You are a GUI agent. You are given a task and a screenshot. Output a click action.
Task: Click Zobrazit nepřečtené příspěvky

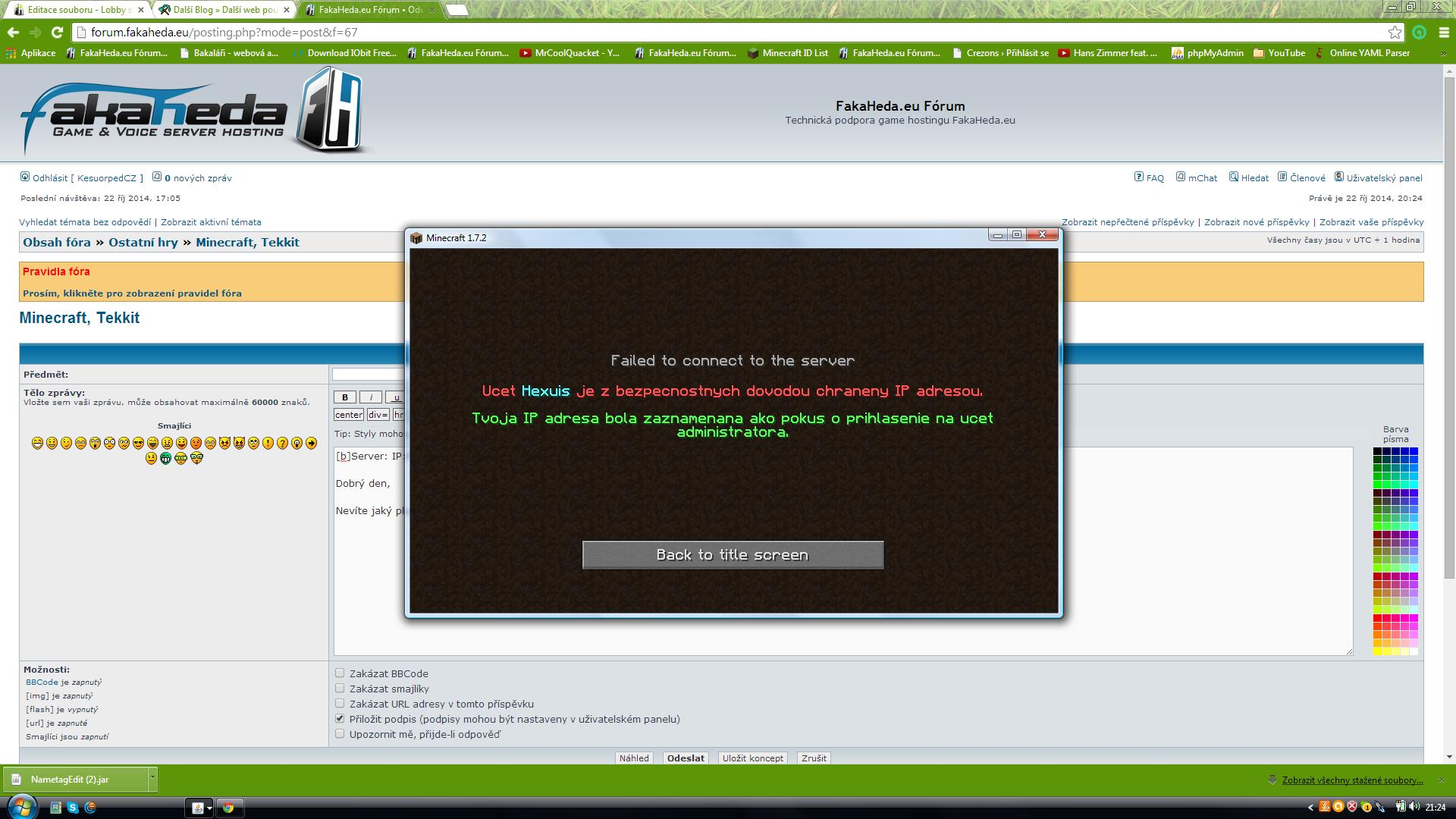click(x=1128, y=222)
